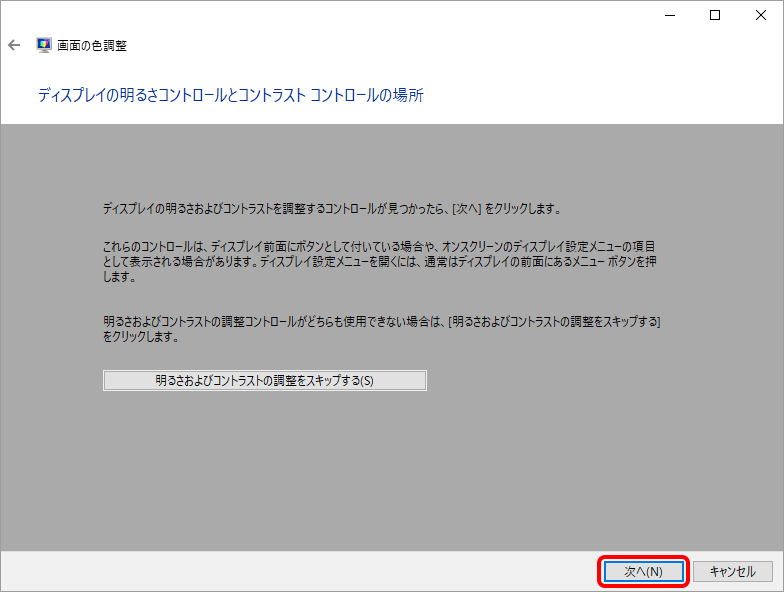784x592 pixels.
Task: Click the paragraph about unavailable adjustment controls
Action: (380, 329)
